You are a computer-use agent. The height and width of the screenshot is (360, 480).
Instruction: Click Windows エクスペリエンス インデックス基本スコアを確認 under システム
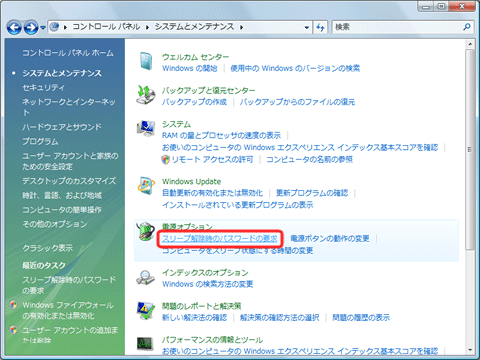point(300,147)
